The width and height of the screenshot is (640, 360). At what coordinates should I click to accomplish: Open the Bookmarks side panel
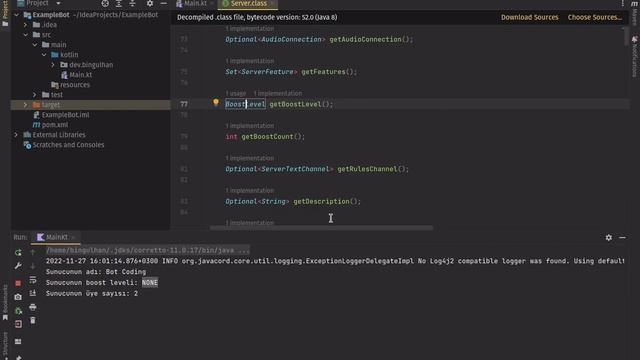pyautogui.click(x=5, y=302)
